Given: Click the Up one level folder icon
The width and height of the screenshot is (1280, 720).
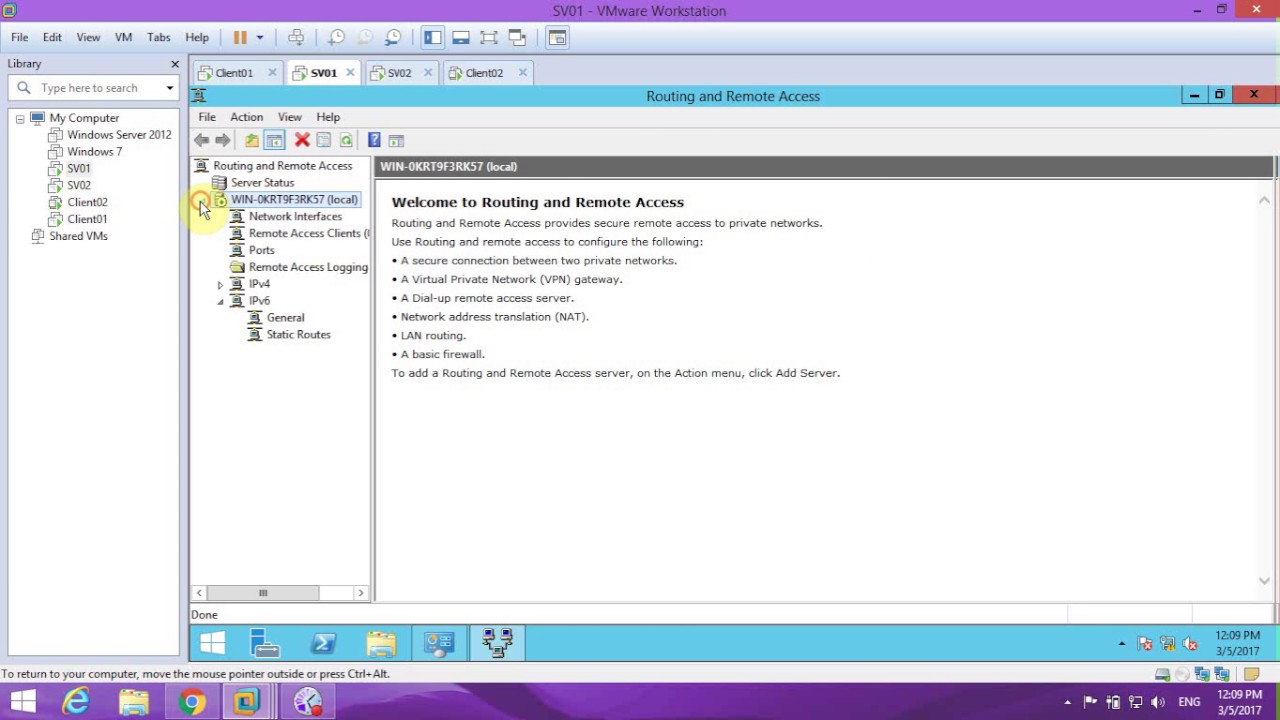Looking at the screenshot, I should (x=252, y=140).
